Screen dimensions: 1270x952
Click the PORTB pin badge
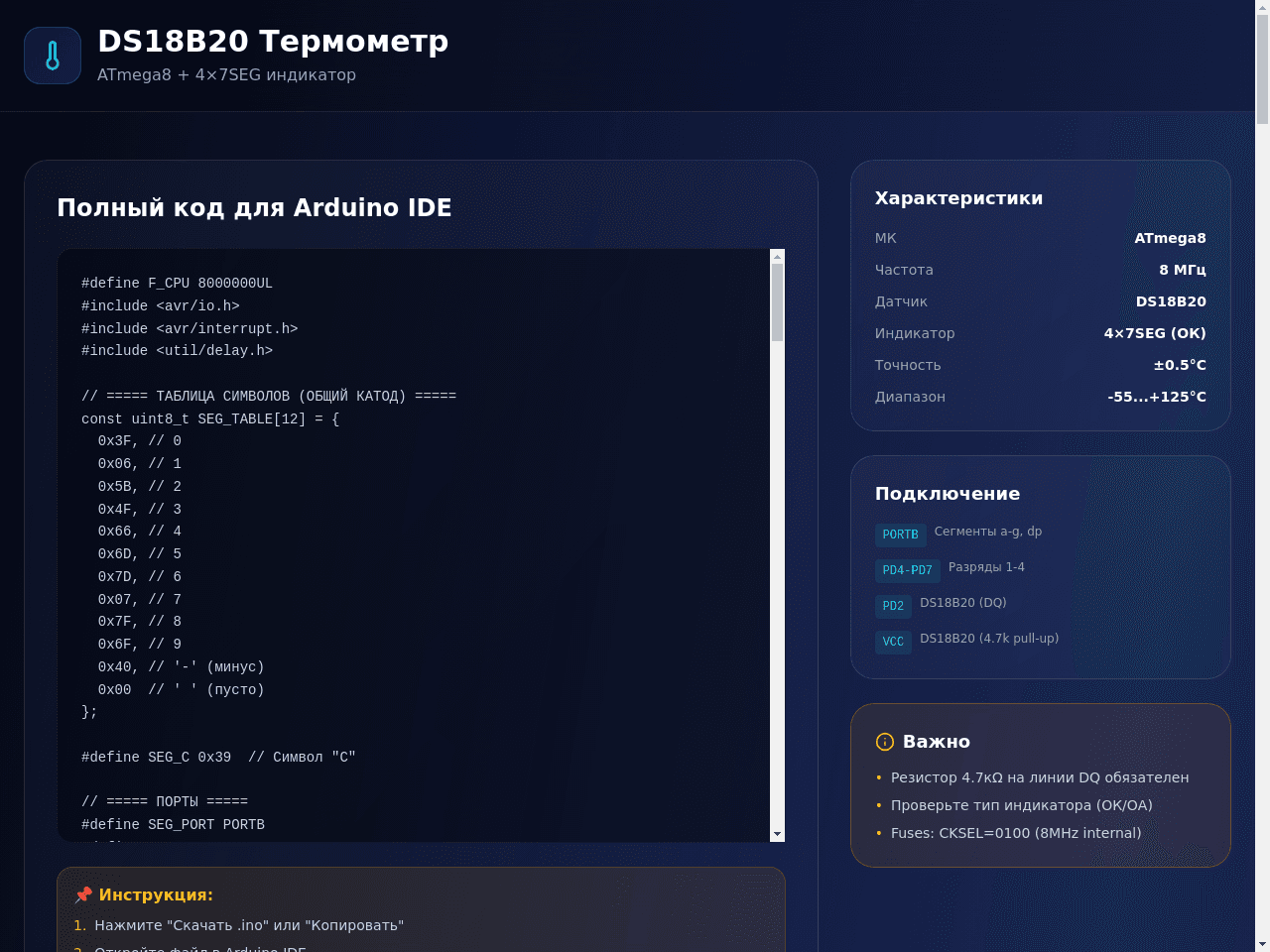click(x=901, y=535)
